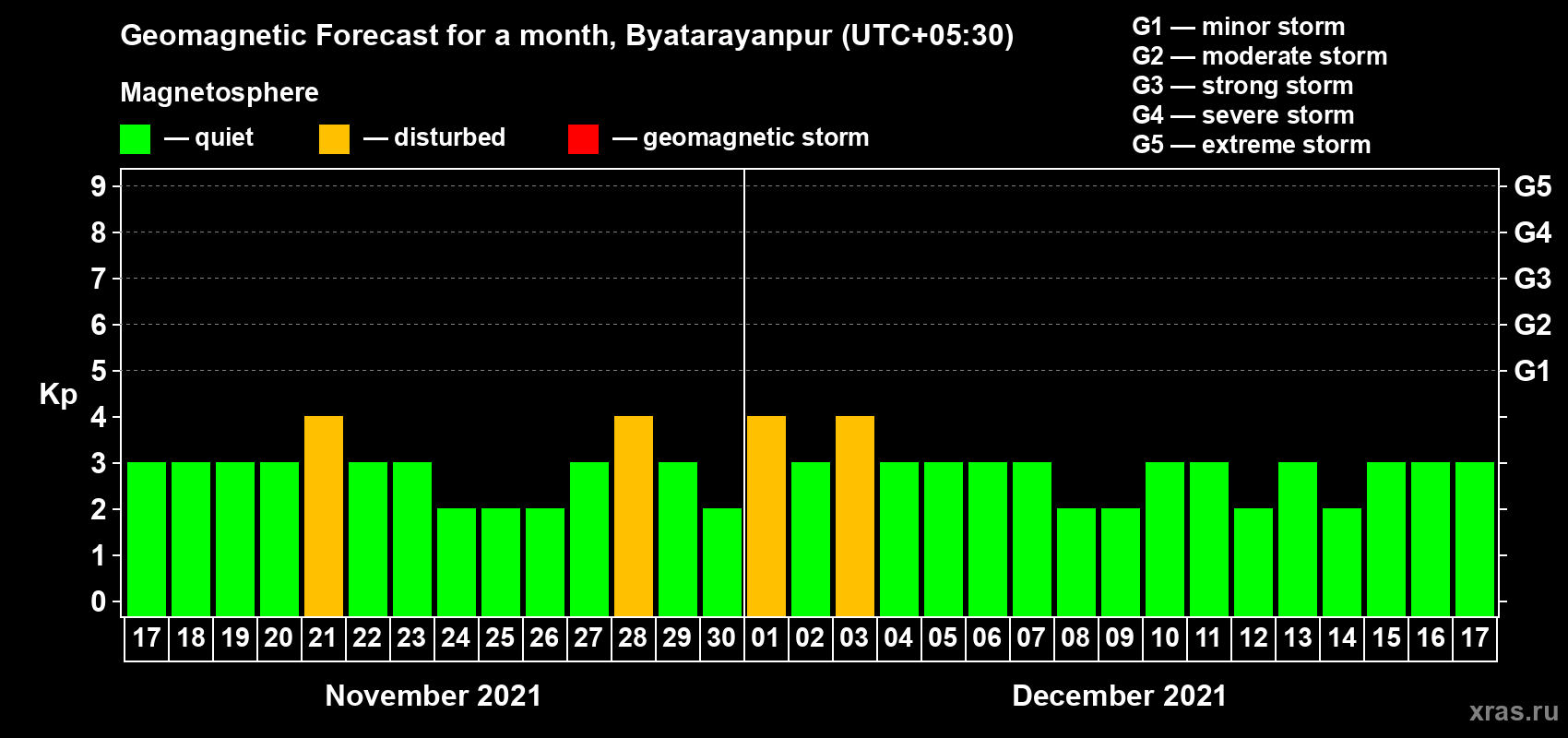Screen dimensions: 1568x738
Task: Click the date label 10
Action: pos(1165,638)
